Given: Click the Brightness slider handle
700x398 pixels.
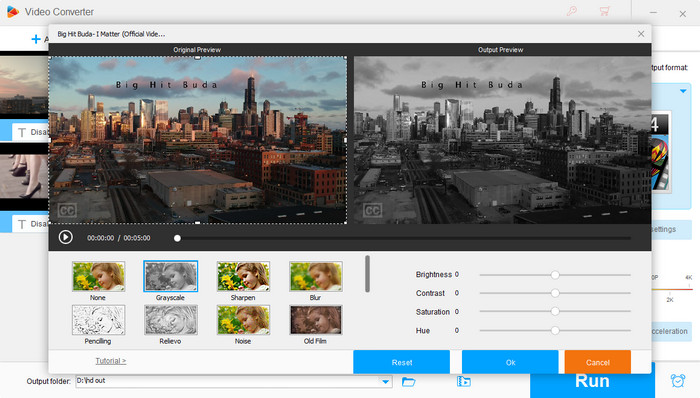Looking at the screenshot, I should 555,275.
